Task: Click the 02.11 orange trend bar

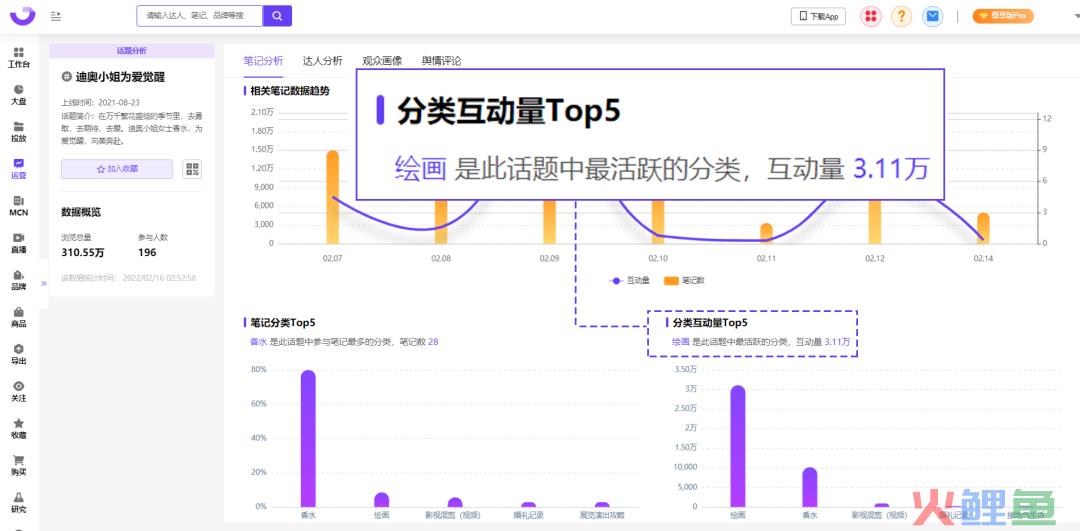Action: [x=766, y=233]
